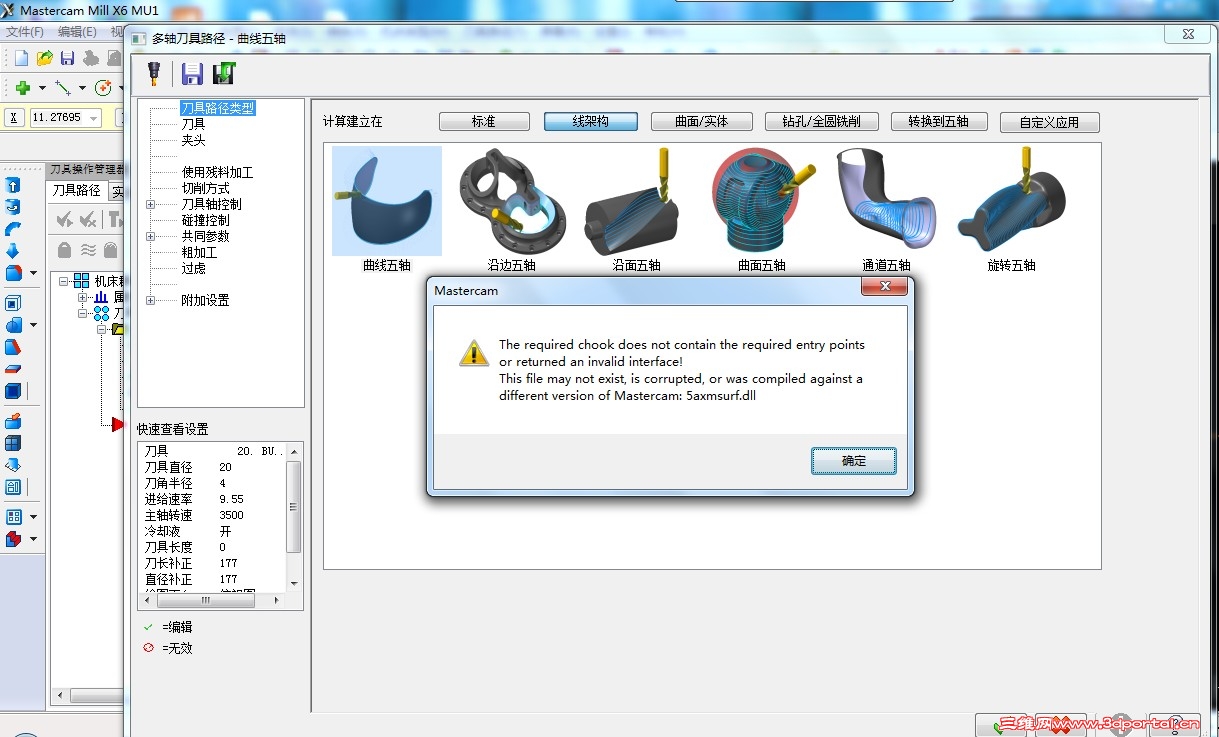Collapse the machine group node in operations tree
This screenshot has height=737, width=1219.
[64, 281]
